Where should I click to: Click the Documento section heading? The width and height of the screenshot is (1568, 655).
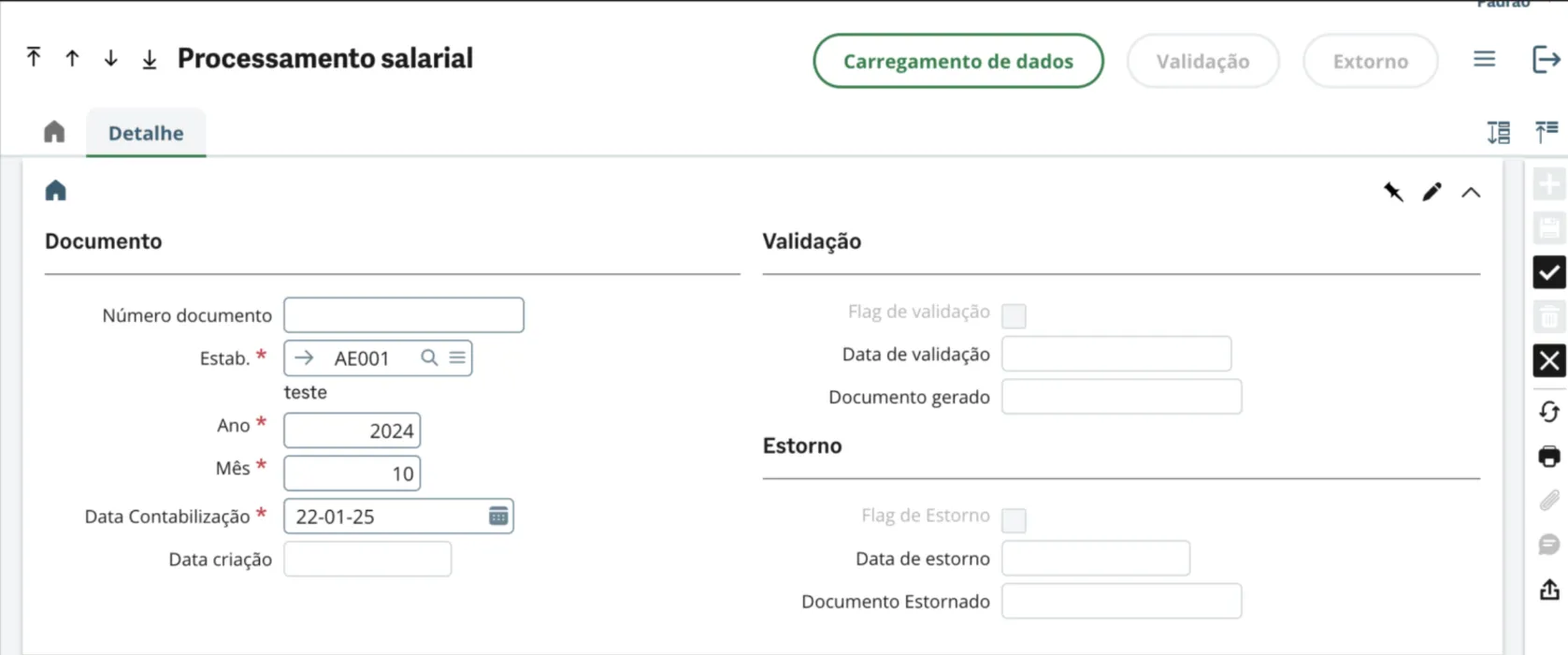(104, 241)
